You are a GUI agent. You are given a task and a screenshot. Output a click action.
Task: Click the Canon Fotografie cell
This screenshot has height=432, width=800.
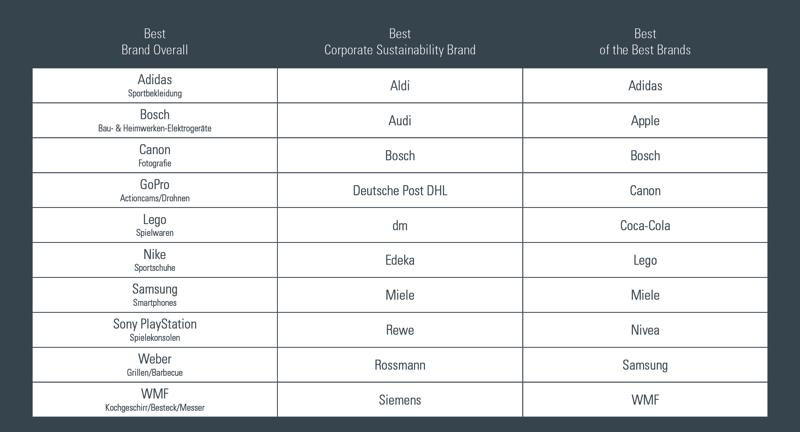(155, 155)
